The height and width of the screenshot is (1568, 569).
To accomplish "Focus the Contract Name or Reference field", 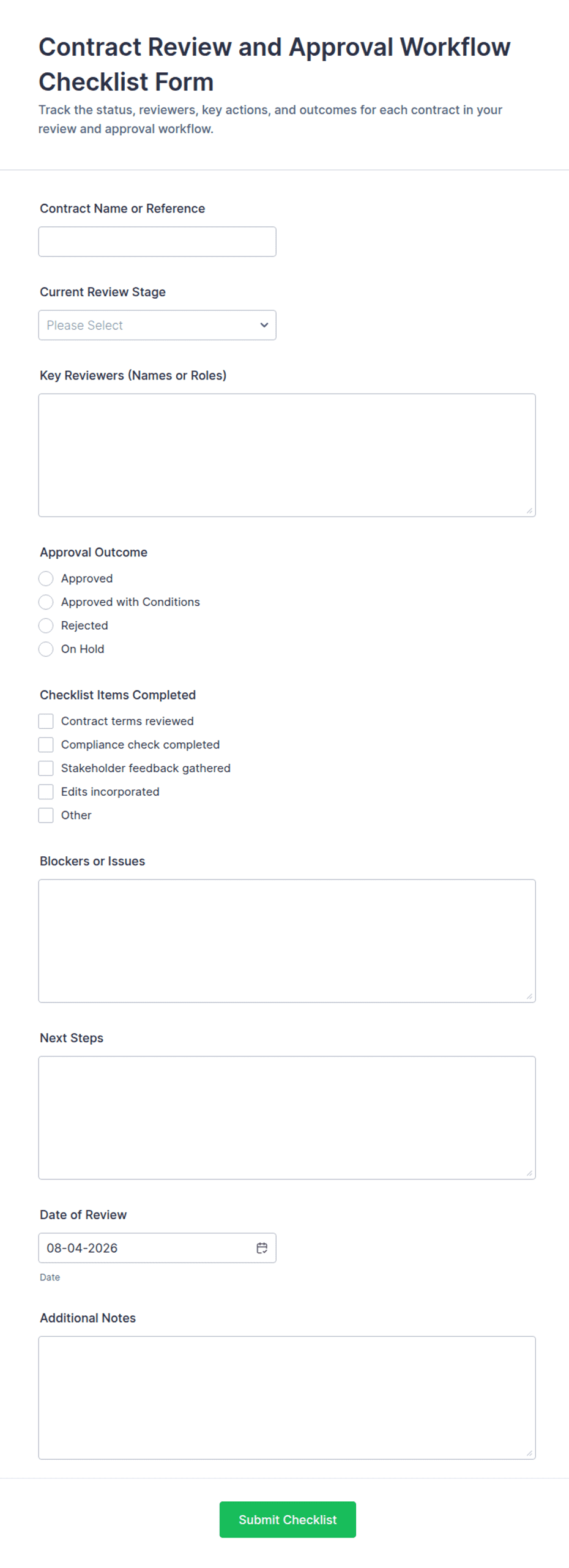I will coord(157,242).
